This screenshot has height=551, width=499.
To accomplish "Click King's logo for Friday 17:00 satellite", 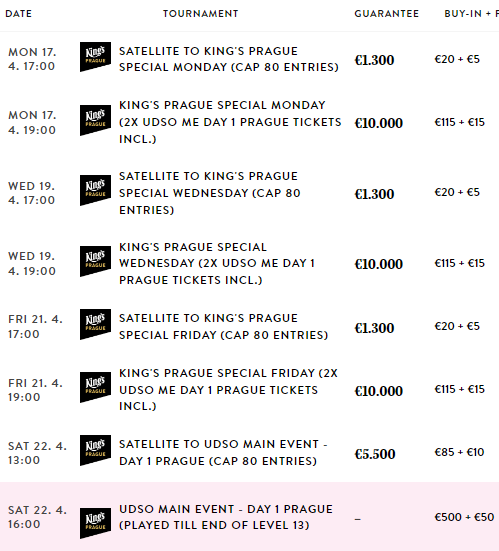I will tap(95, 324).
